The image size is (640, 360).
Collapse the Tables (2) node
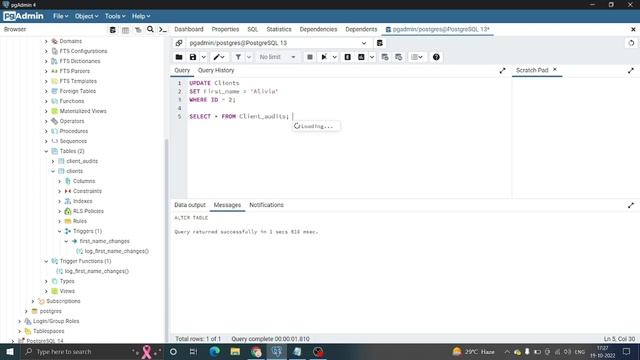point(46,151)
